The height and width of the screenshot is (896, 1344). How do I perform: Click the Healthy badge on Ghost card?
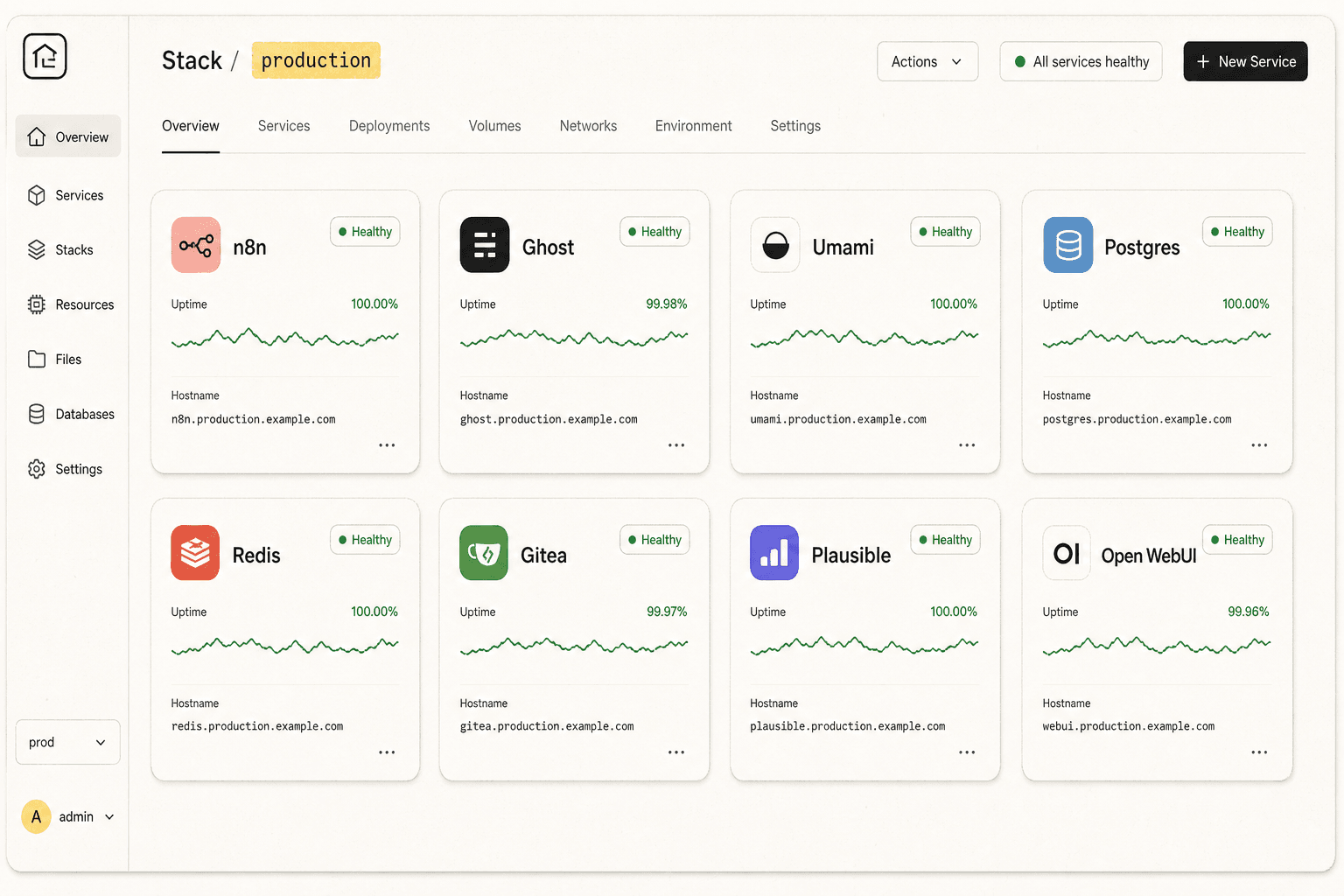point(654,232)
